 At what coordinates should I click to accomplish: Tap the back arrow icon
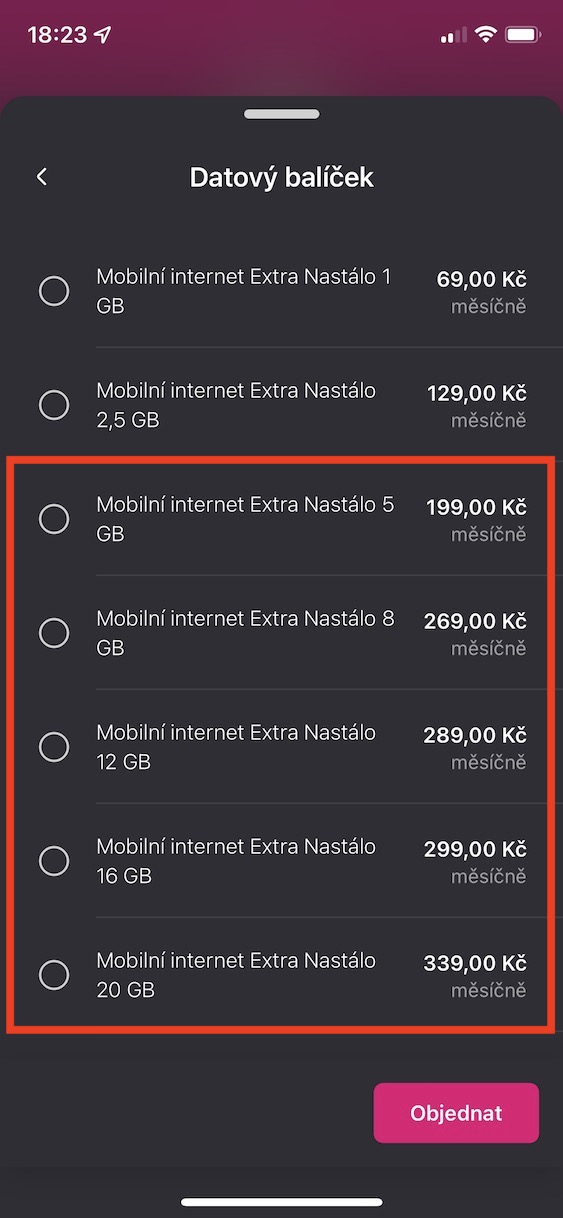click(42, 177)
